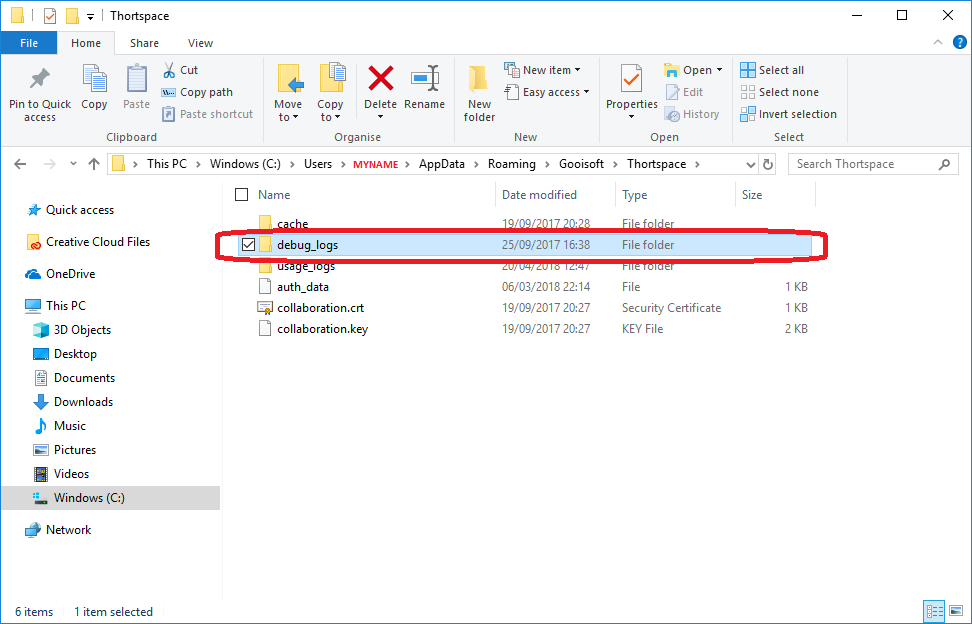Screen dimensions: 972x624
Task: Open address bar previous locations dropdown
Action: click(x=751, y=164)
